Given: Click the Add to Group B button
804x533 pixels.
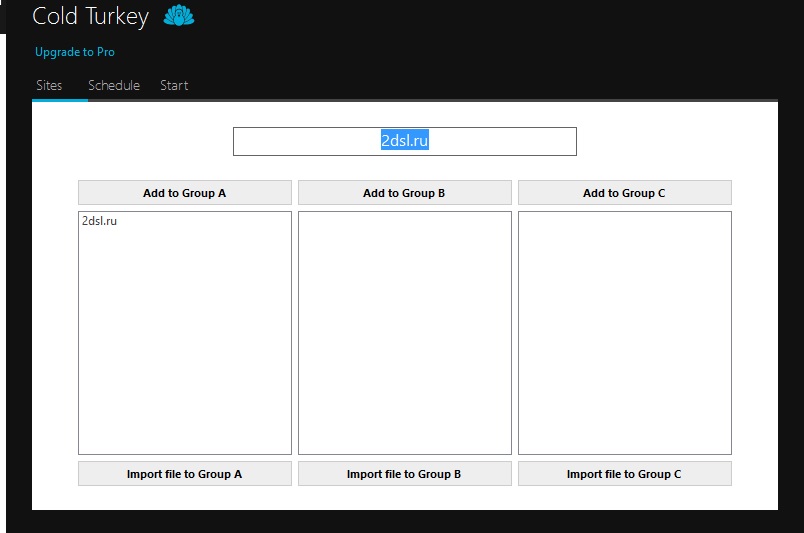Looking at the screenshot, I should pos(405,193).
